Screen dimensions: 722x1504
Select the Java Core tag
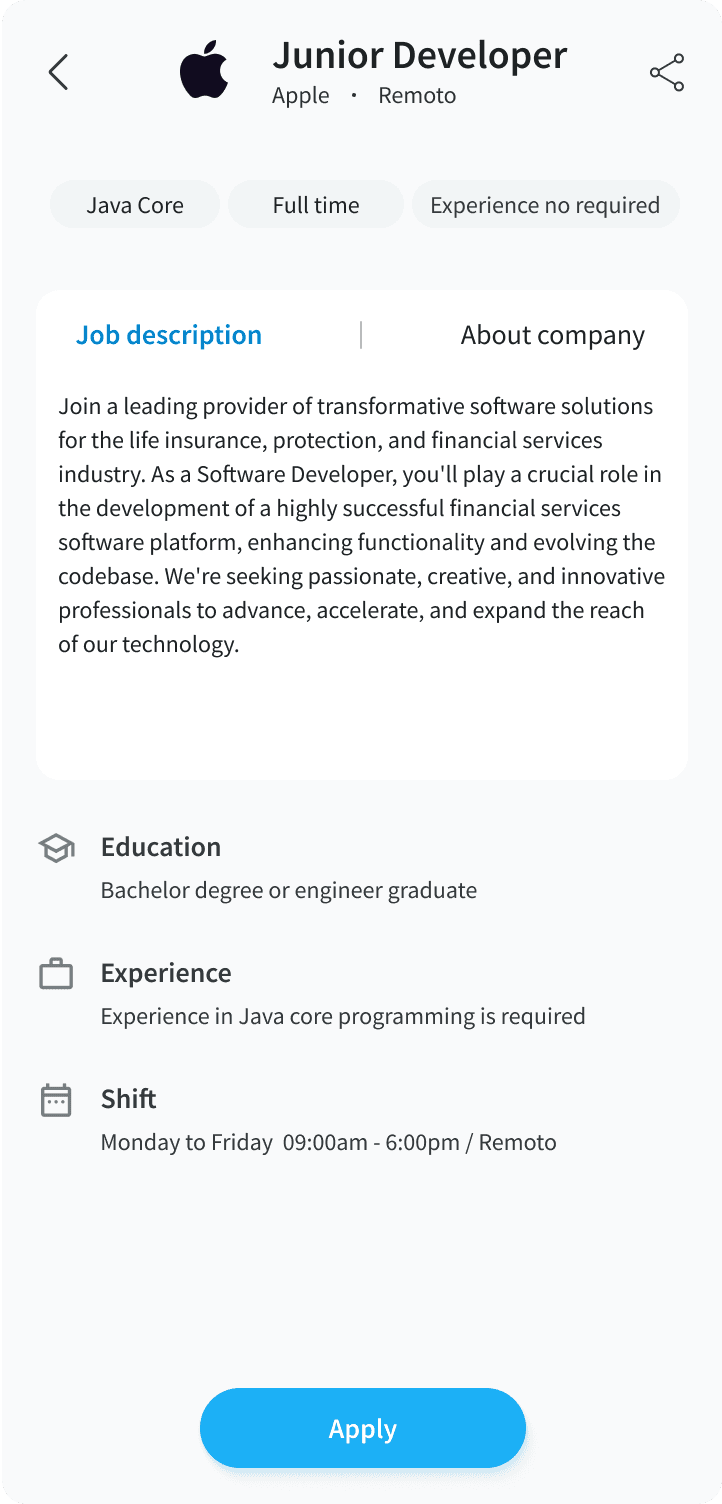[x=135, y=204]
